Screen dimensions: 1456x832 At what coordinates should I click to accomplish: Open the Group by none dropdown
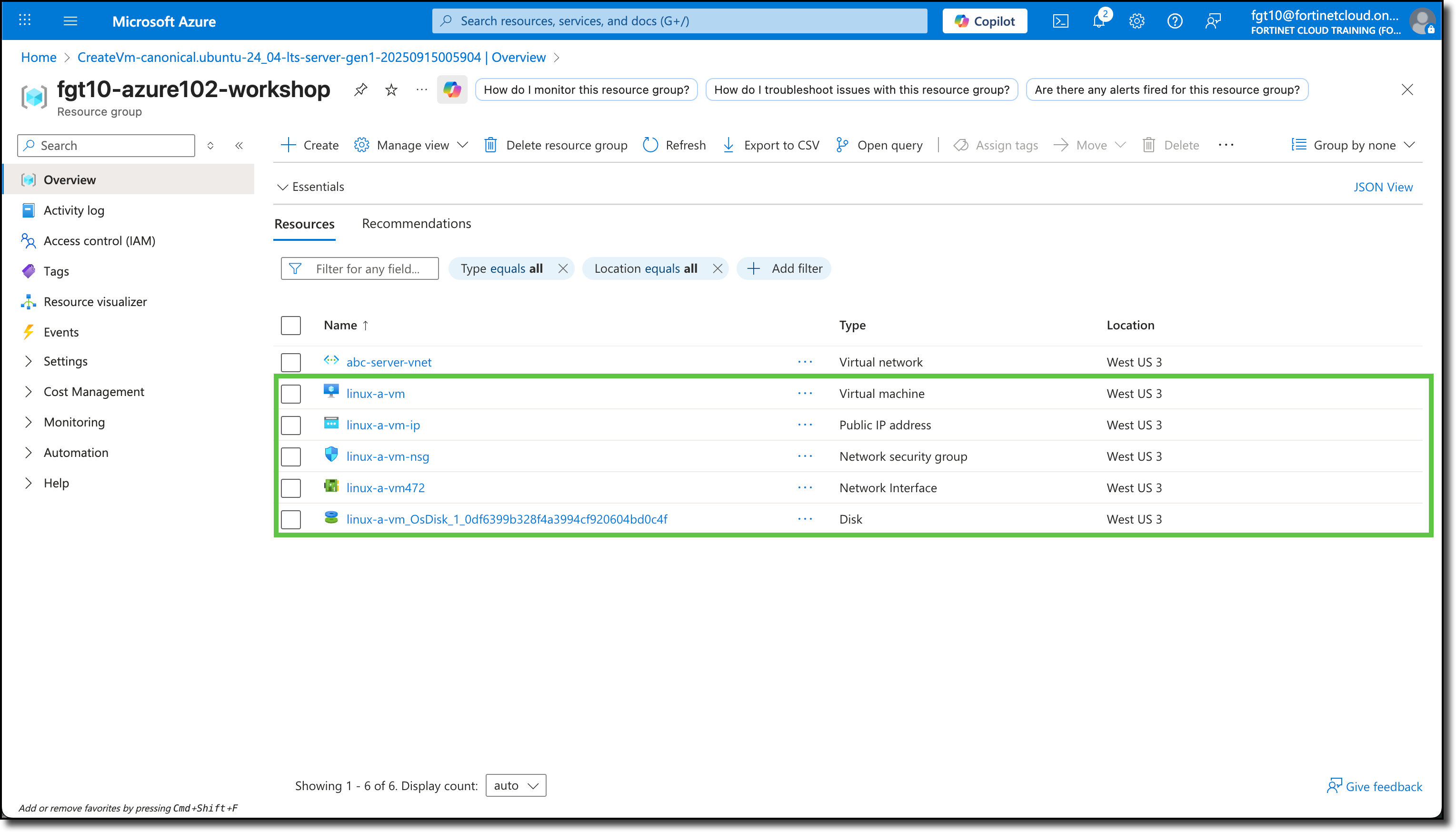1353,145
